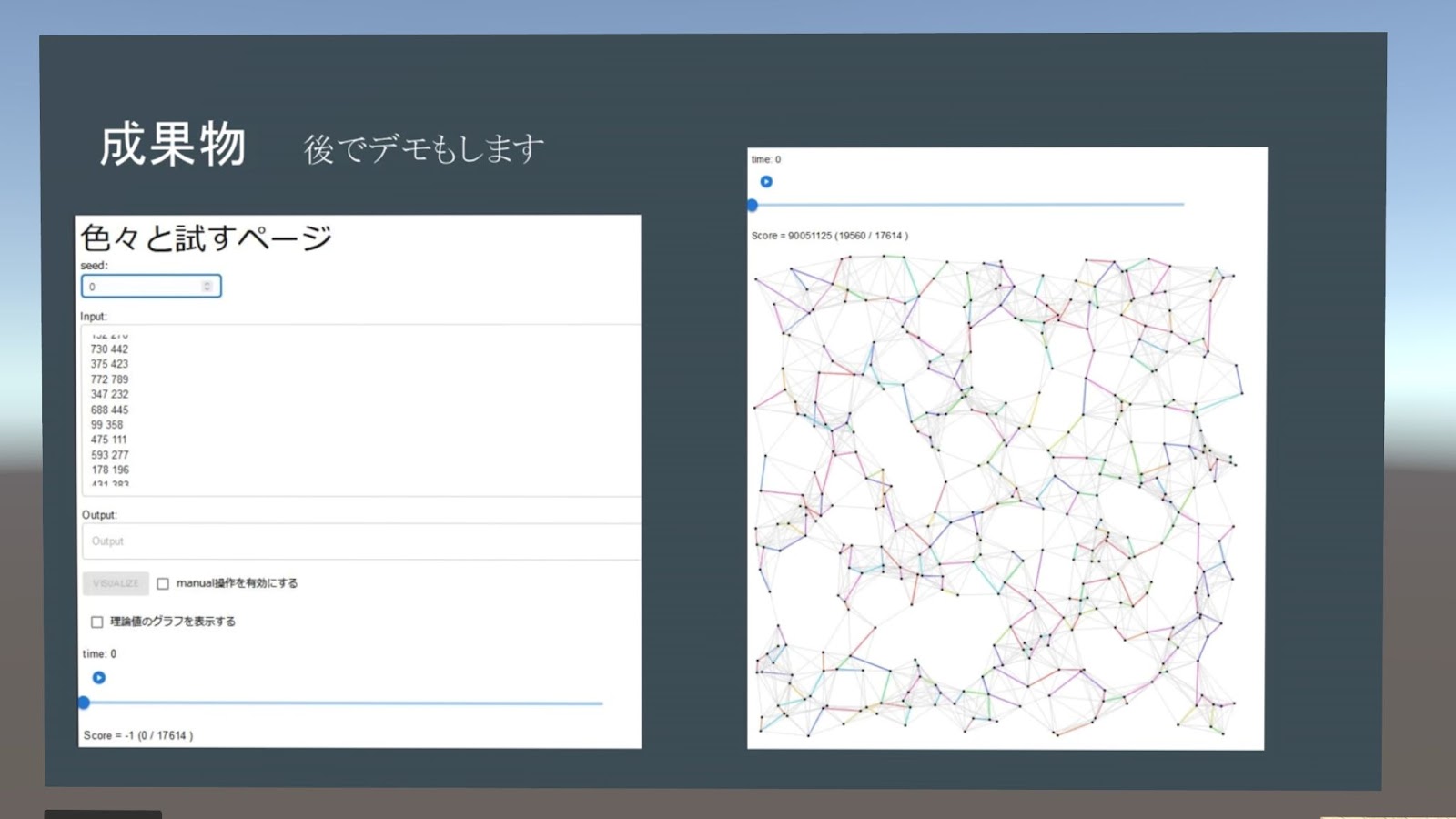Click the 'time: 0' label in left panel
This screenshot has height=819, width=1456.
pos(99,654)
